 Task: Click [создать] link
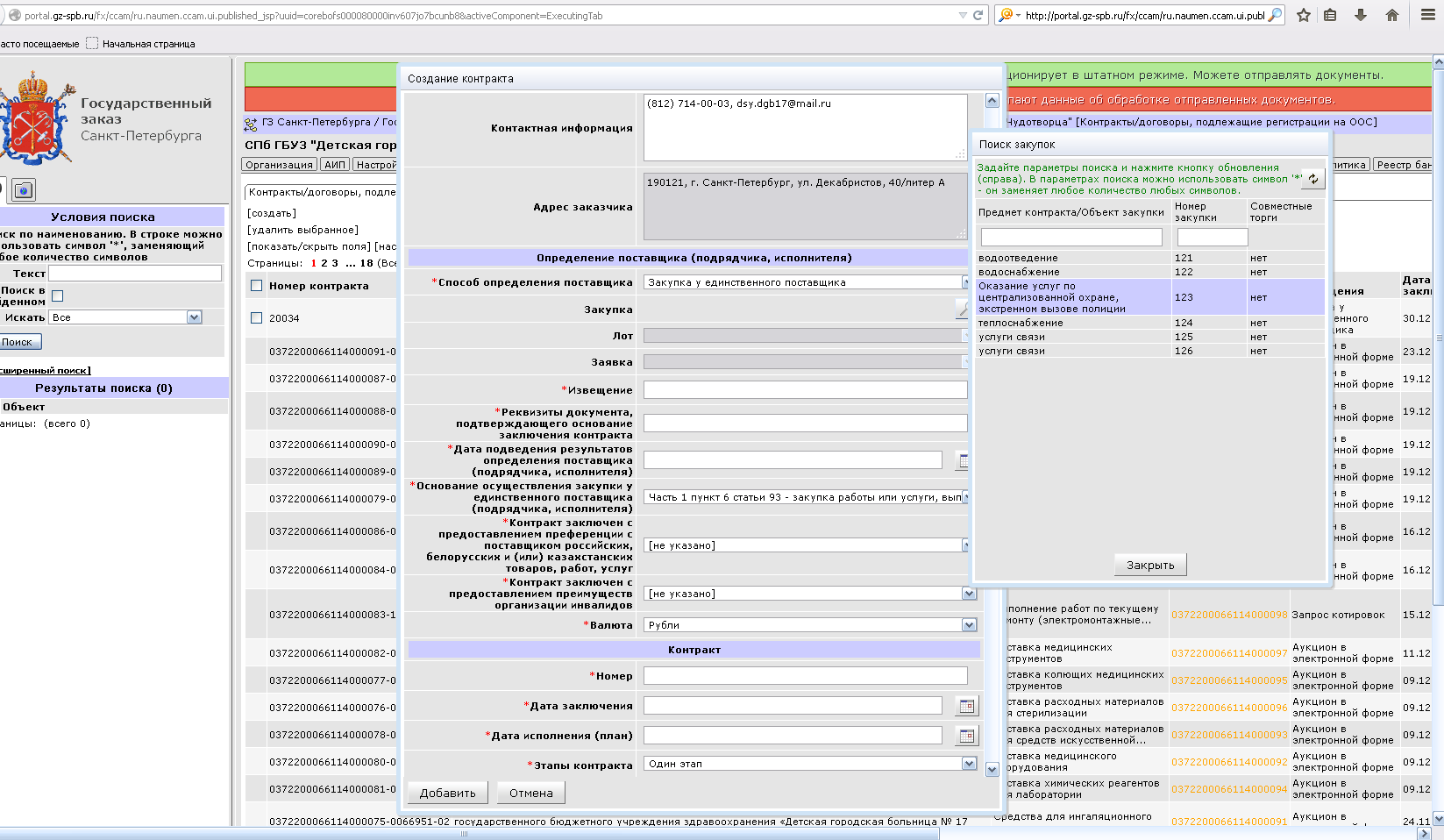(x=272, y=213)
